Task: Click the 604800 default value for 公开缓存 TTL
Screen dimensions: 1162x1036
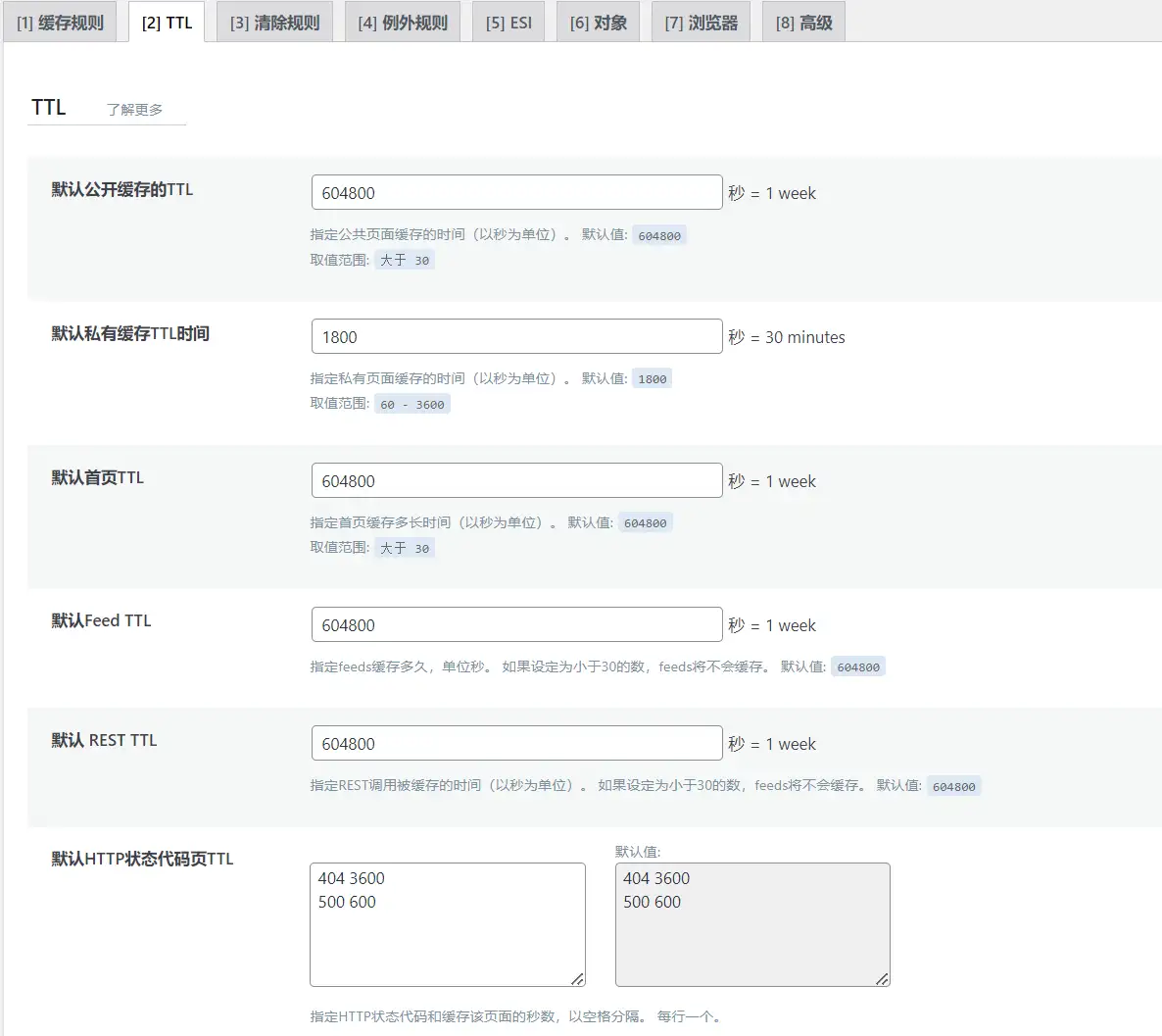Action: point(659,235)
